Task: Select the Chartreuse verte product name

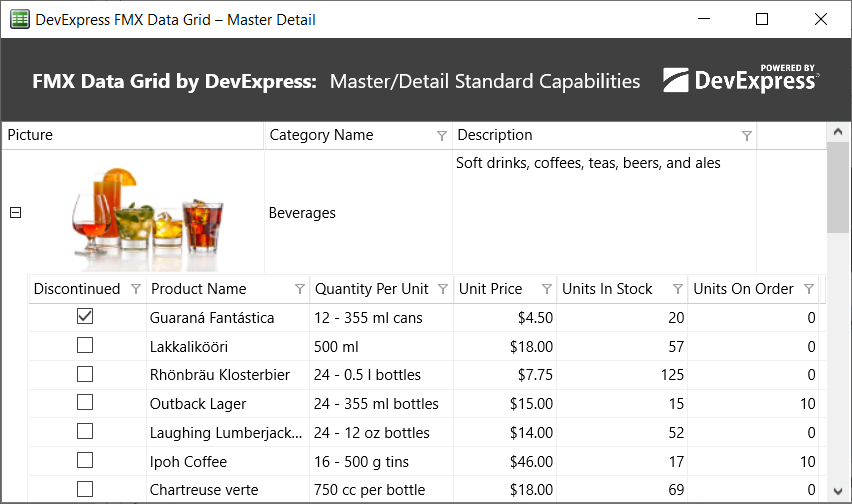Action: pos(228,490)
